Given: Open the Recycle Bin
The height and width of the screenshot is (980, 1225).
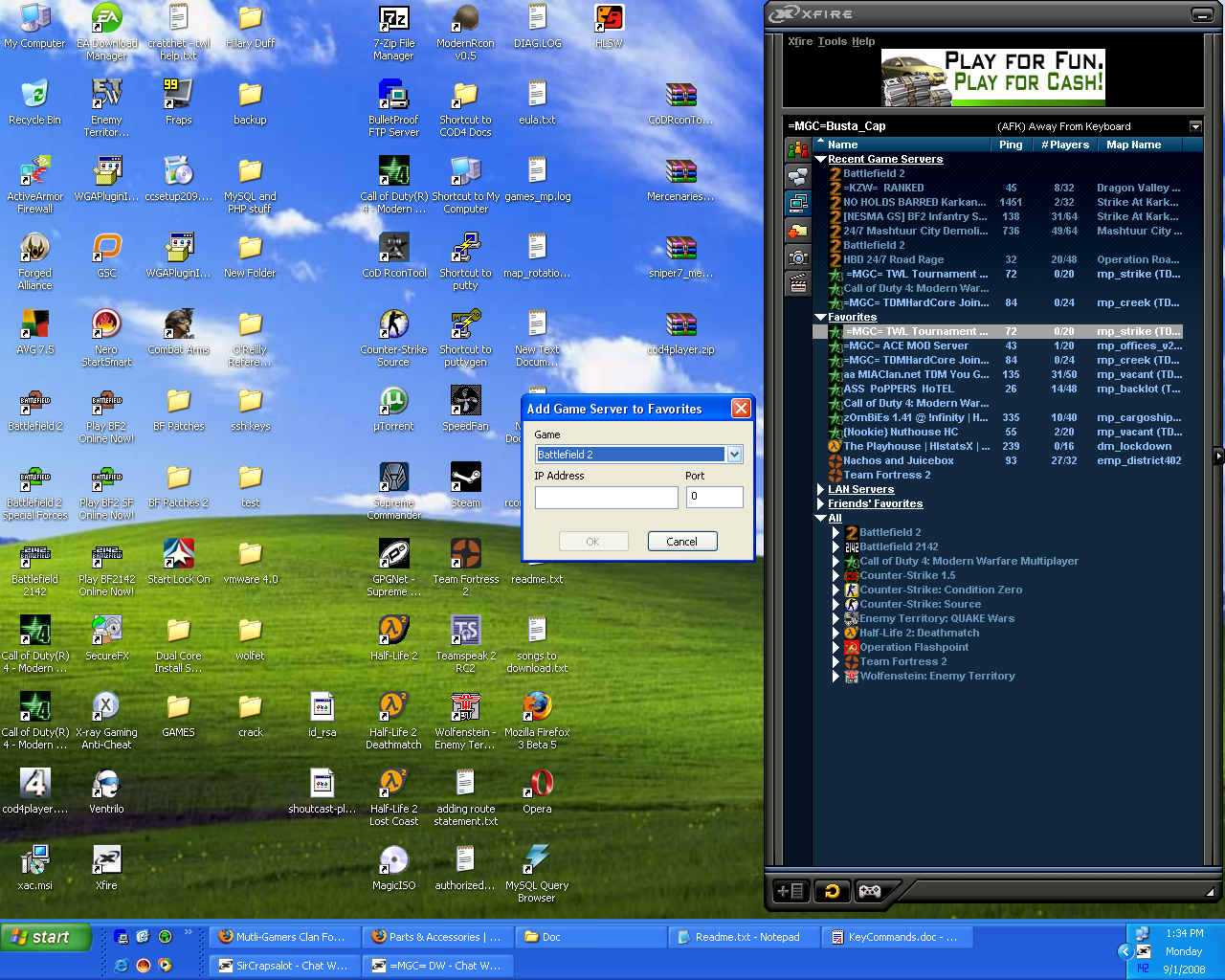Looking at the screenshot, I should (34, 102).
